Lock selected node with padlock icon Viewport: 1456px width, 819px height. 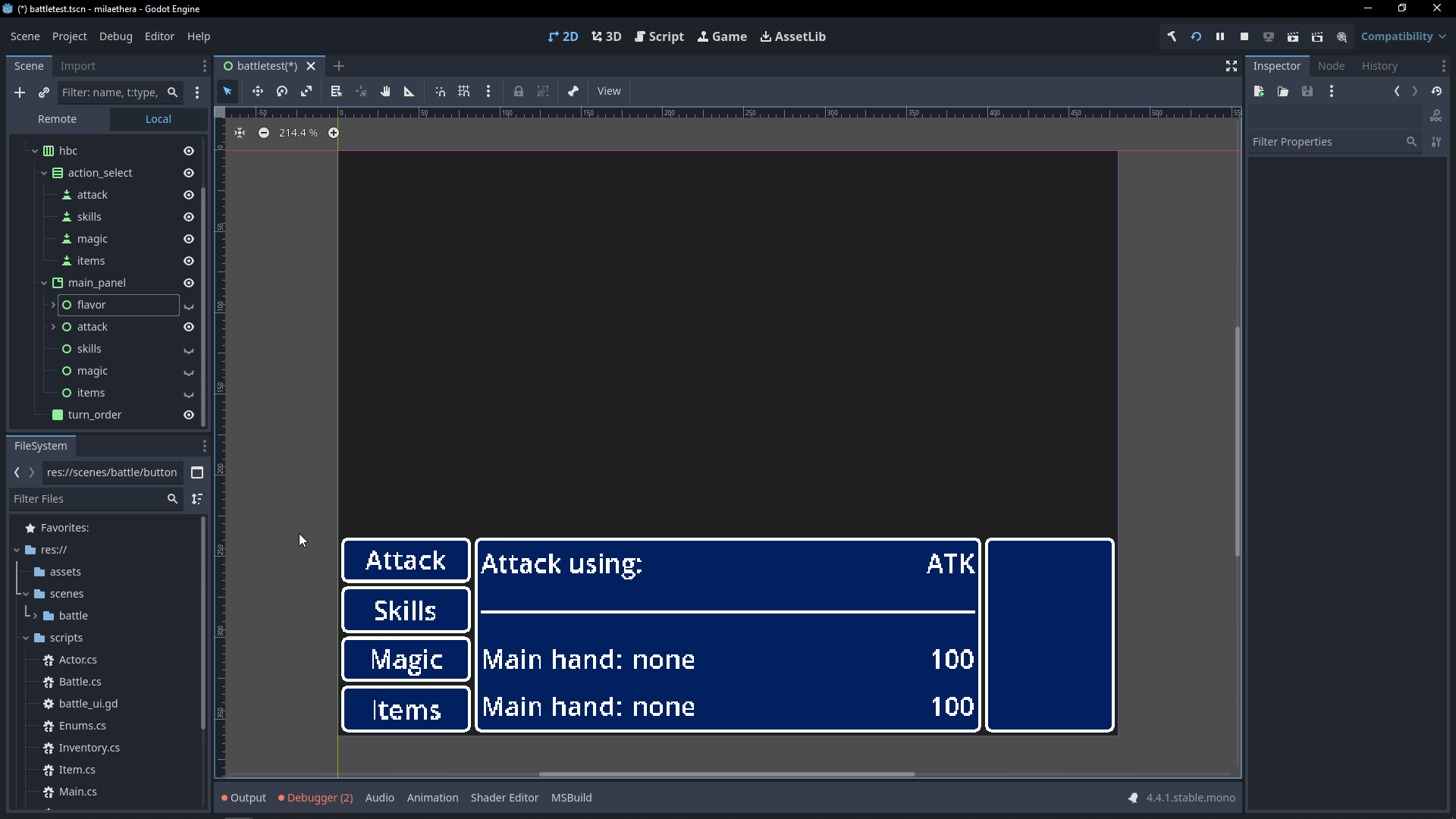[x=519, y=91]
